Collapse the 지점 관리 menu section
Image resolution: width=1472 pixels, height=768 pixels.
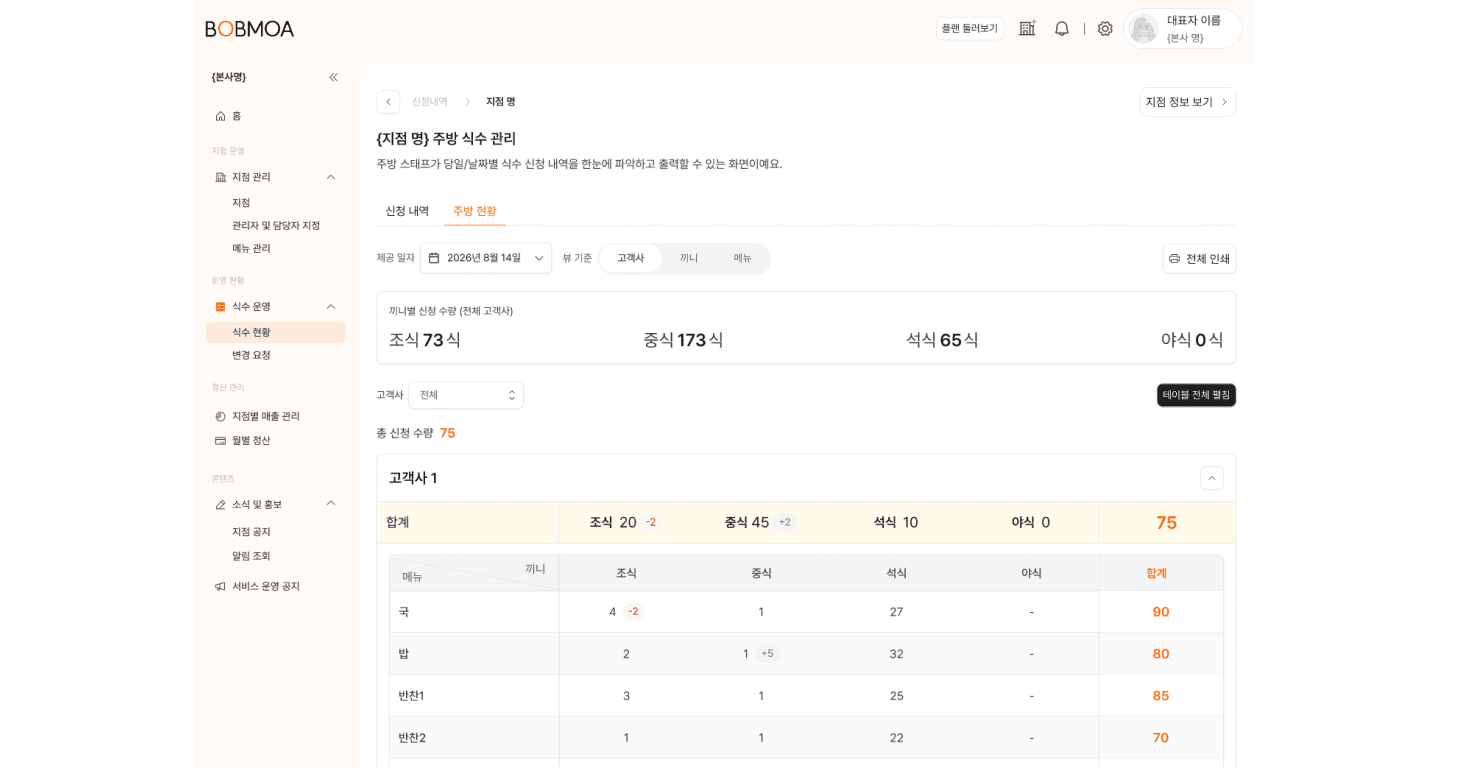click(x=331, y=177)
